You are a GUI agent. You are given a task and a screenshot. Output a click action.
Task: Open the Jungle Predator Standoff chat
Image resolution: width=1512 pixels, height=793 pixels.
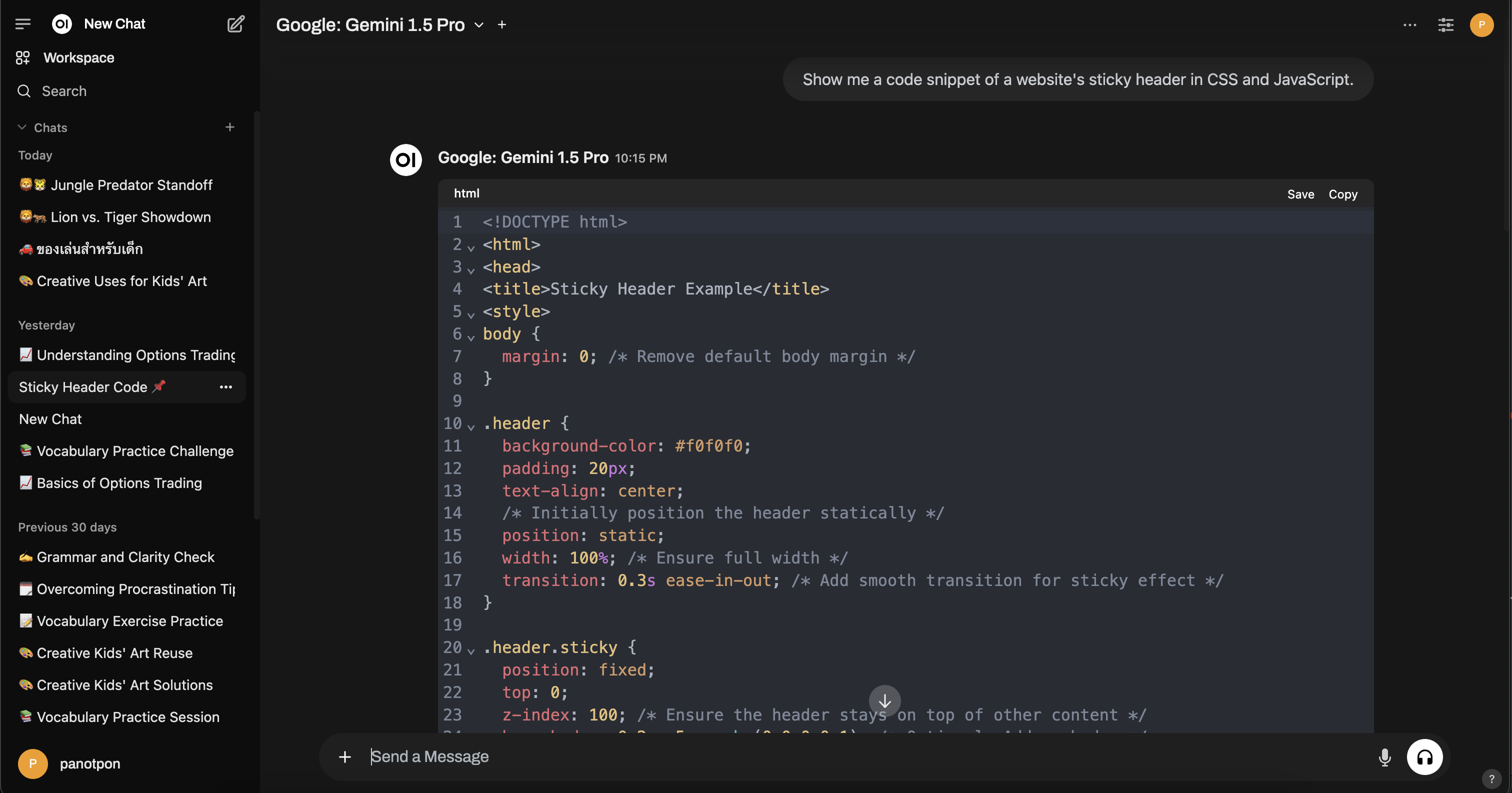(131, 185)
